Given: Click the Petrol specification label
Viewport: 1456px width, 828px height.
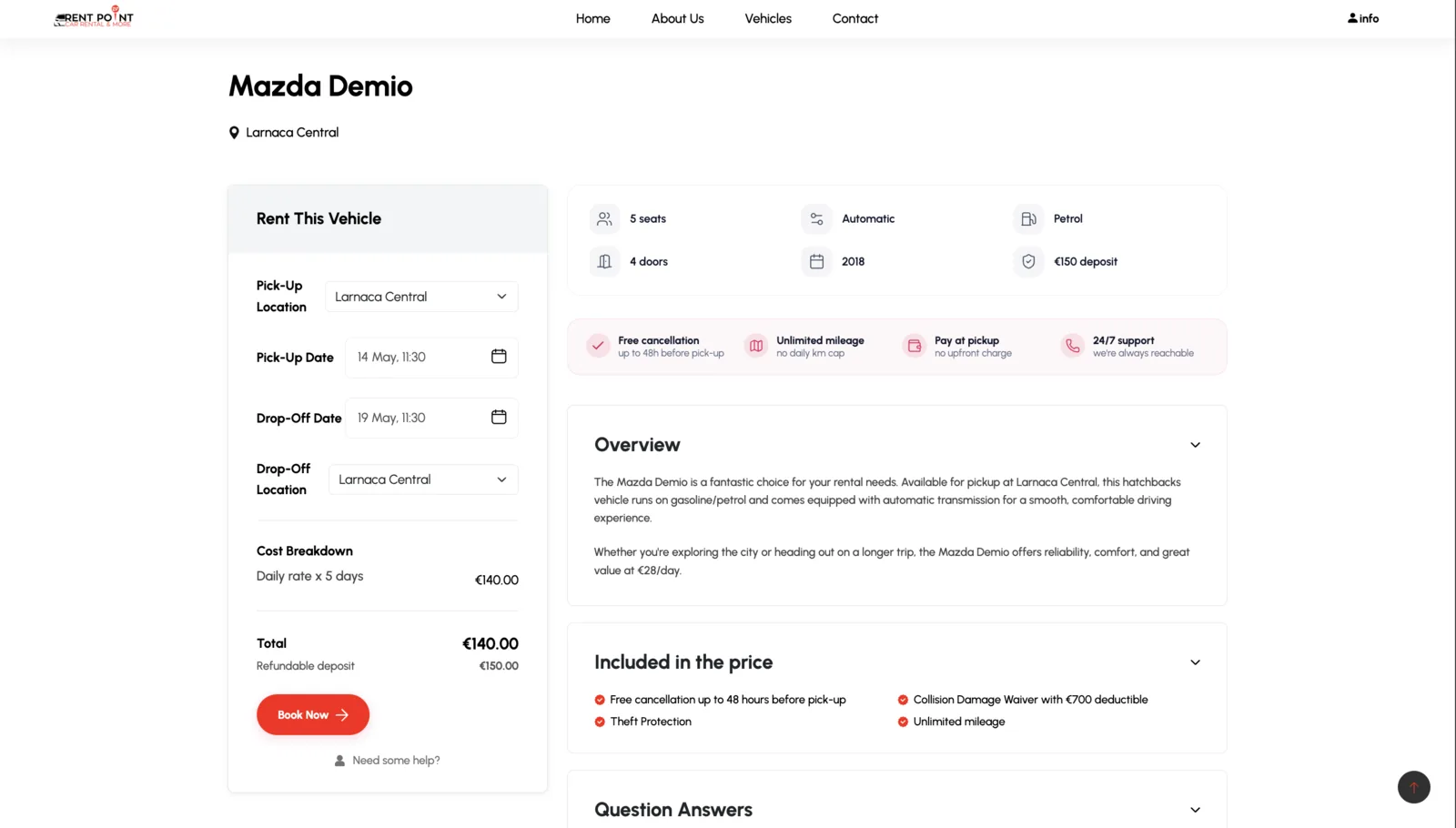Looking at the screenshot, I should 1068,218.
